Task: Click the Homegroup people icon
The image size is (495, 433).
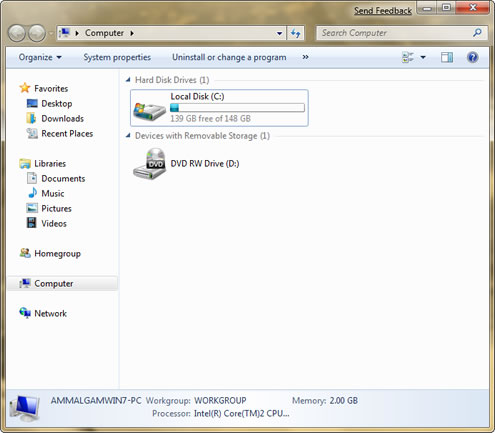Action: 25,253
